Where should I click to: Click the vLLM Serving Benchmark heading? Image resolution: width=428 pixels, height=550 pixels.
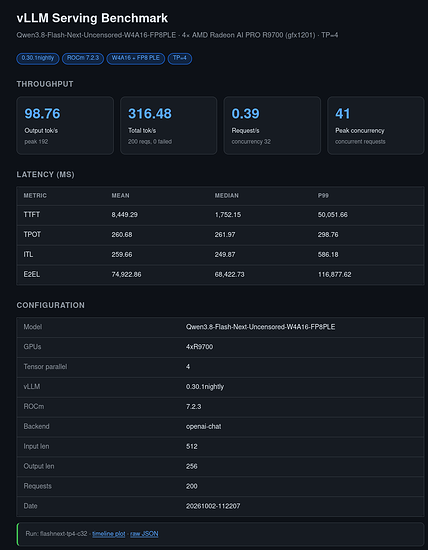tap(92, 18)
